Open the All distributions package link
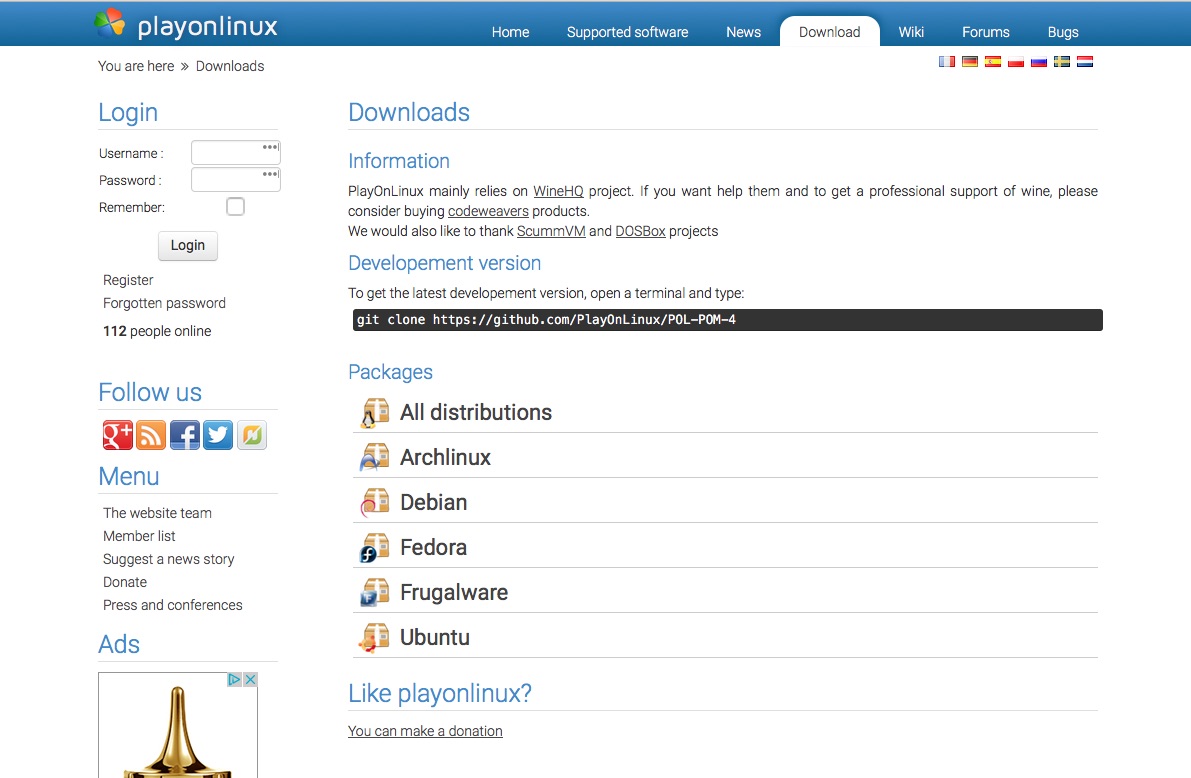This screenshot has height=778, width=1191. pos(476,413)
